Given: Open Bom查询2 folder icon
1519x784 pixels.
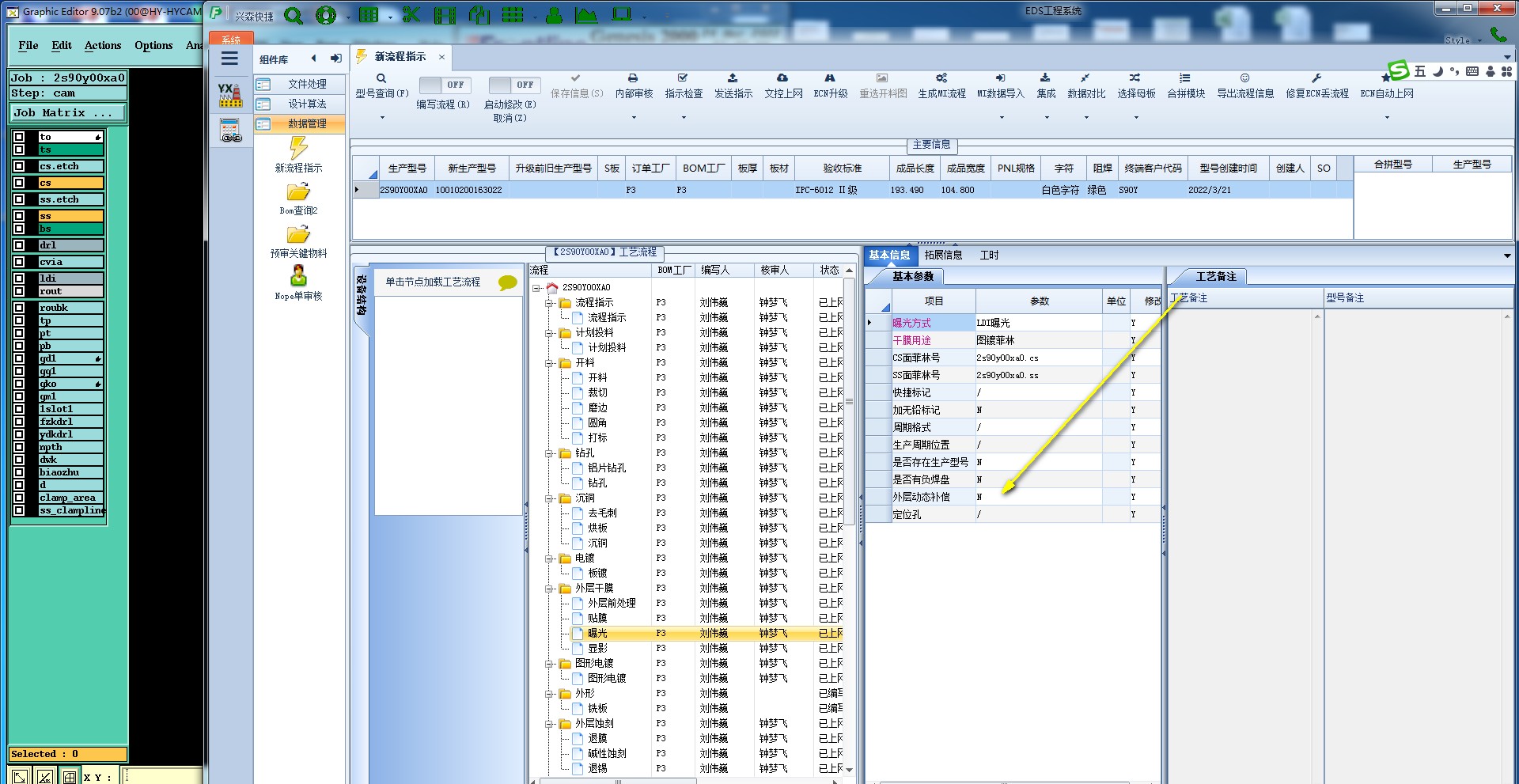Looking at the screenshot, I should (298, 192).
